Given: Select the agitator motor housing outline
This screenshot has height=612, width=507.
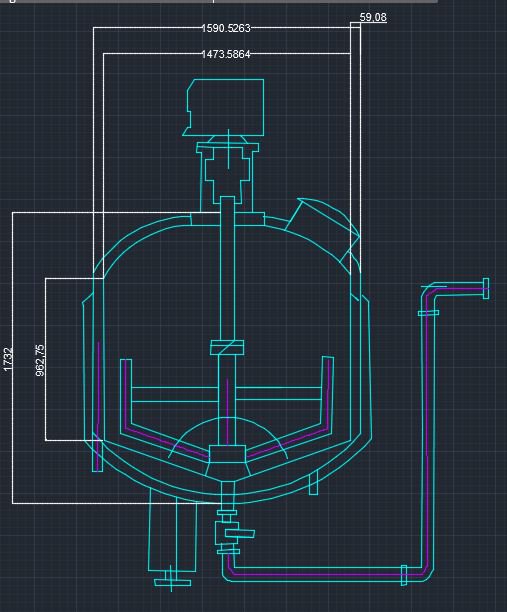Looking at the screenshot, I should tap(224, 107).
